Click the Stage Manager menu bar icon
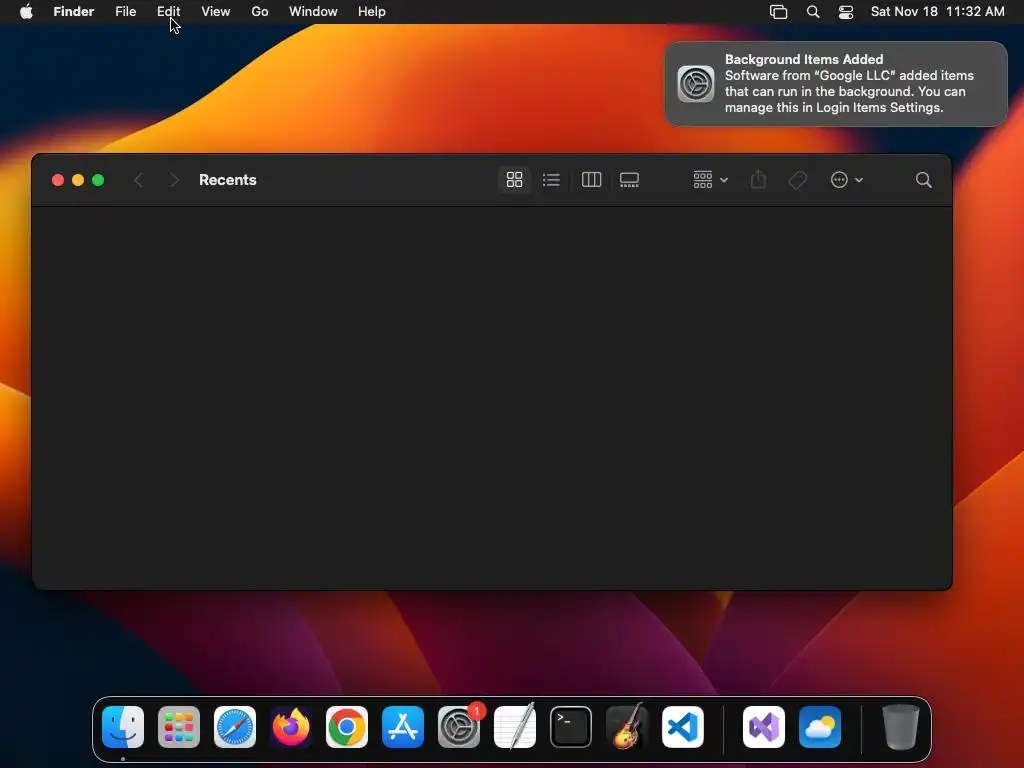The width and height of the screenshot is (1024, 768). pyautogui.click(x=778, y=11)
